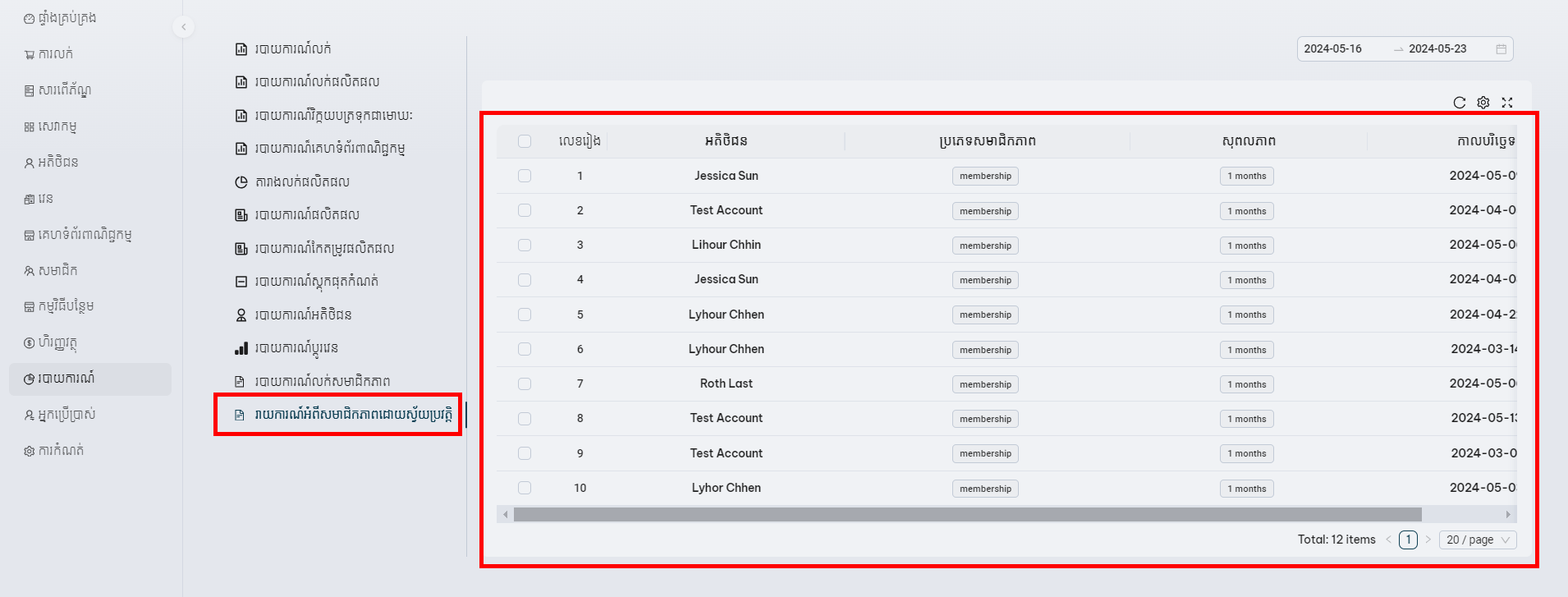Check the row for Jessica Sun number 1
The height and width of the screenshot is (597, 1568).
[525, 176]
